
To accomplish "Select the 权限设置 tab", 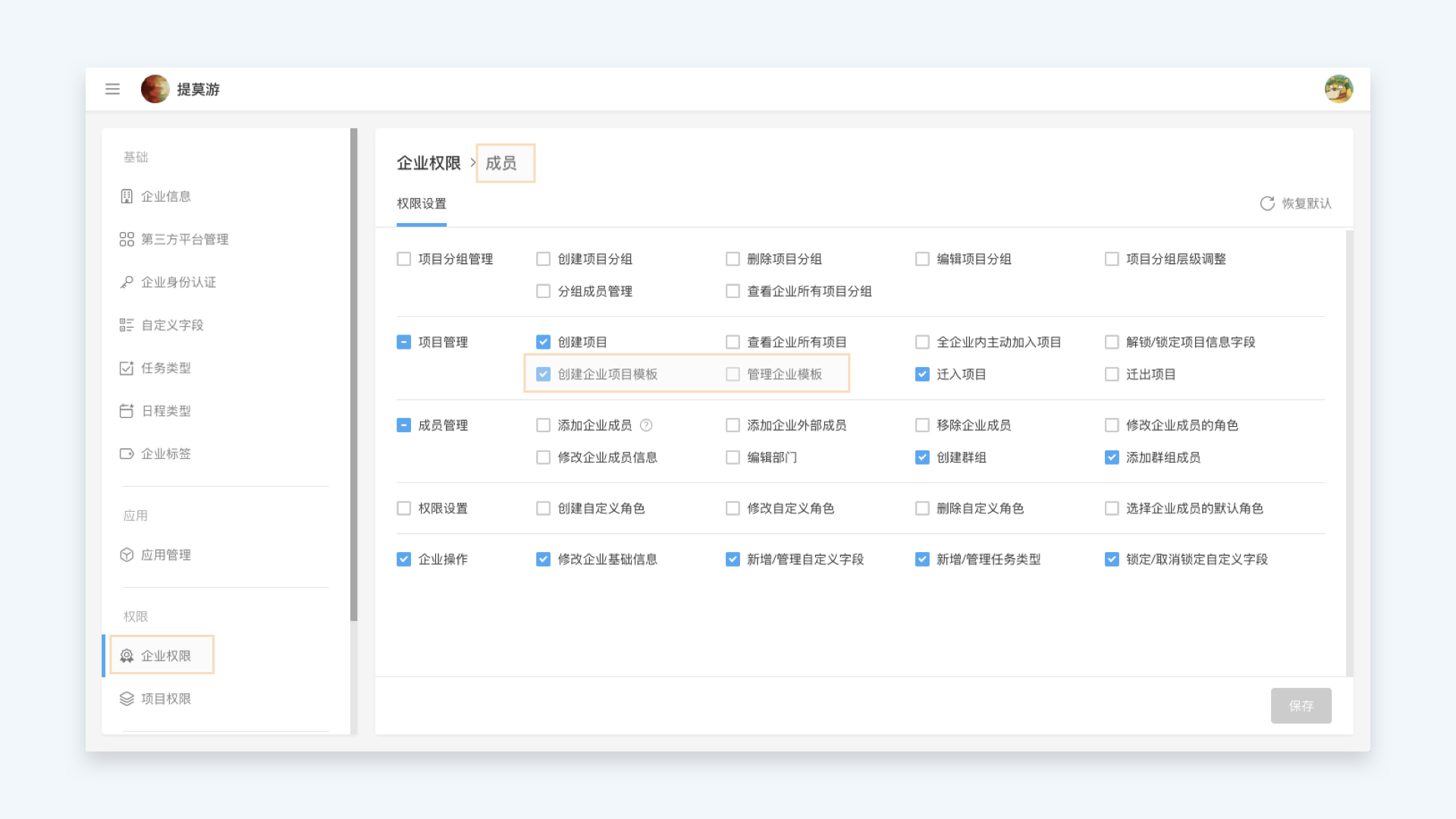I will 422,204.
